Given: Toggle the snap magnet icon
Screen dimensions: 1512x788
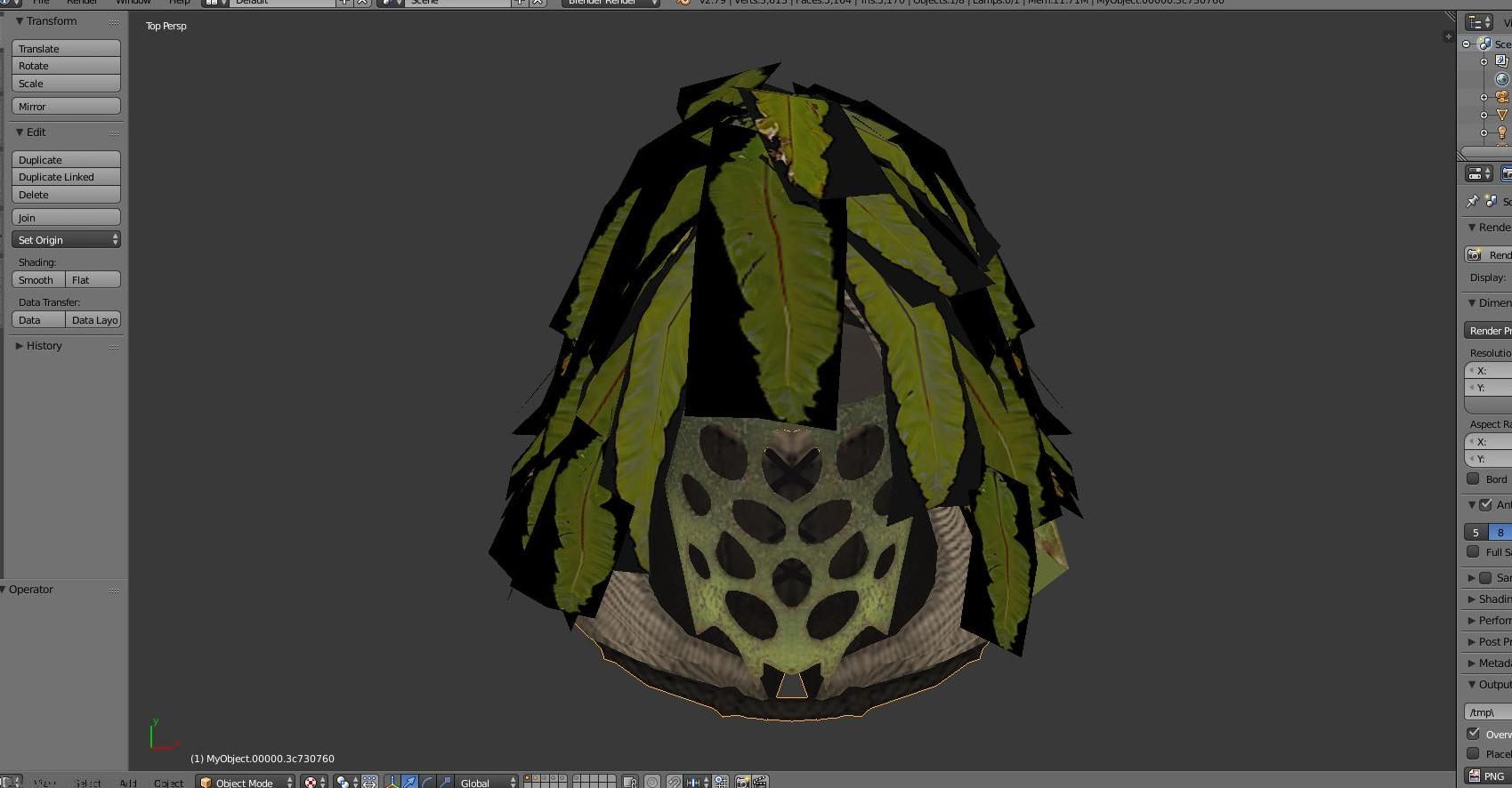Looking at the screenshot, I should click(x=675, y=782).
